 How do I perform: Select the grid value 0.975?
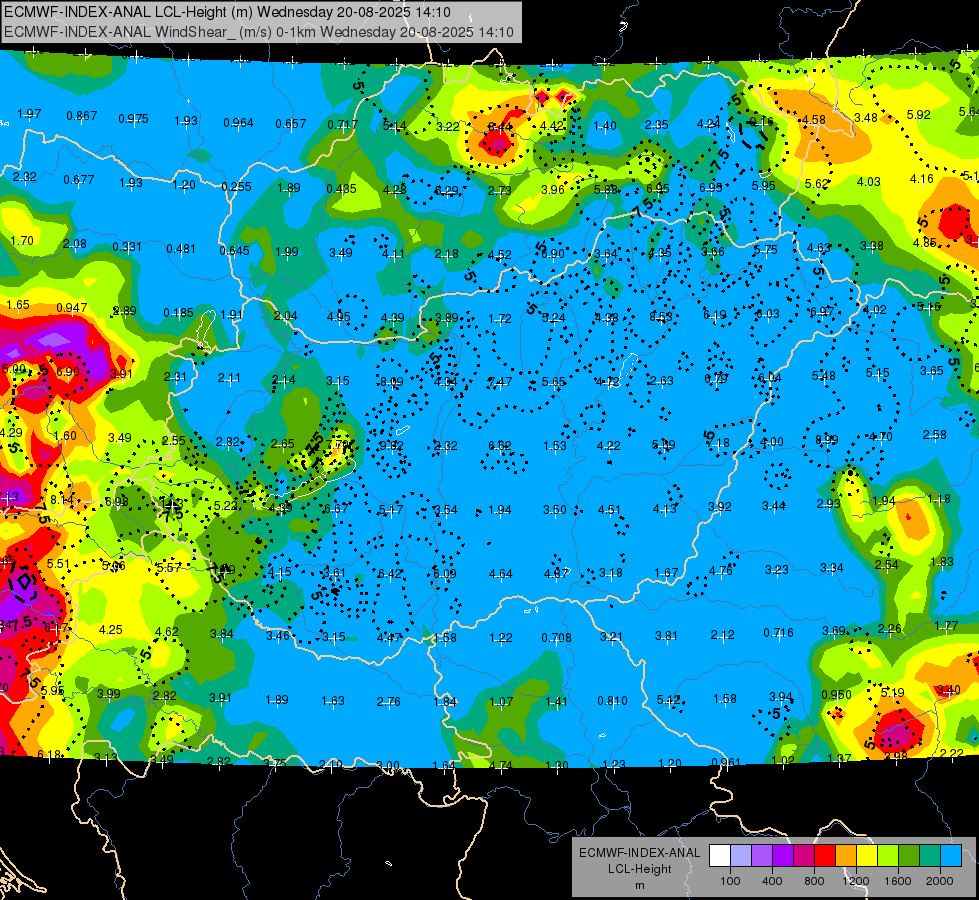[133, 119]
